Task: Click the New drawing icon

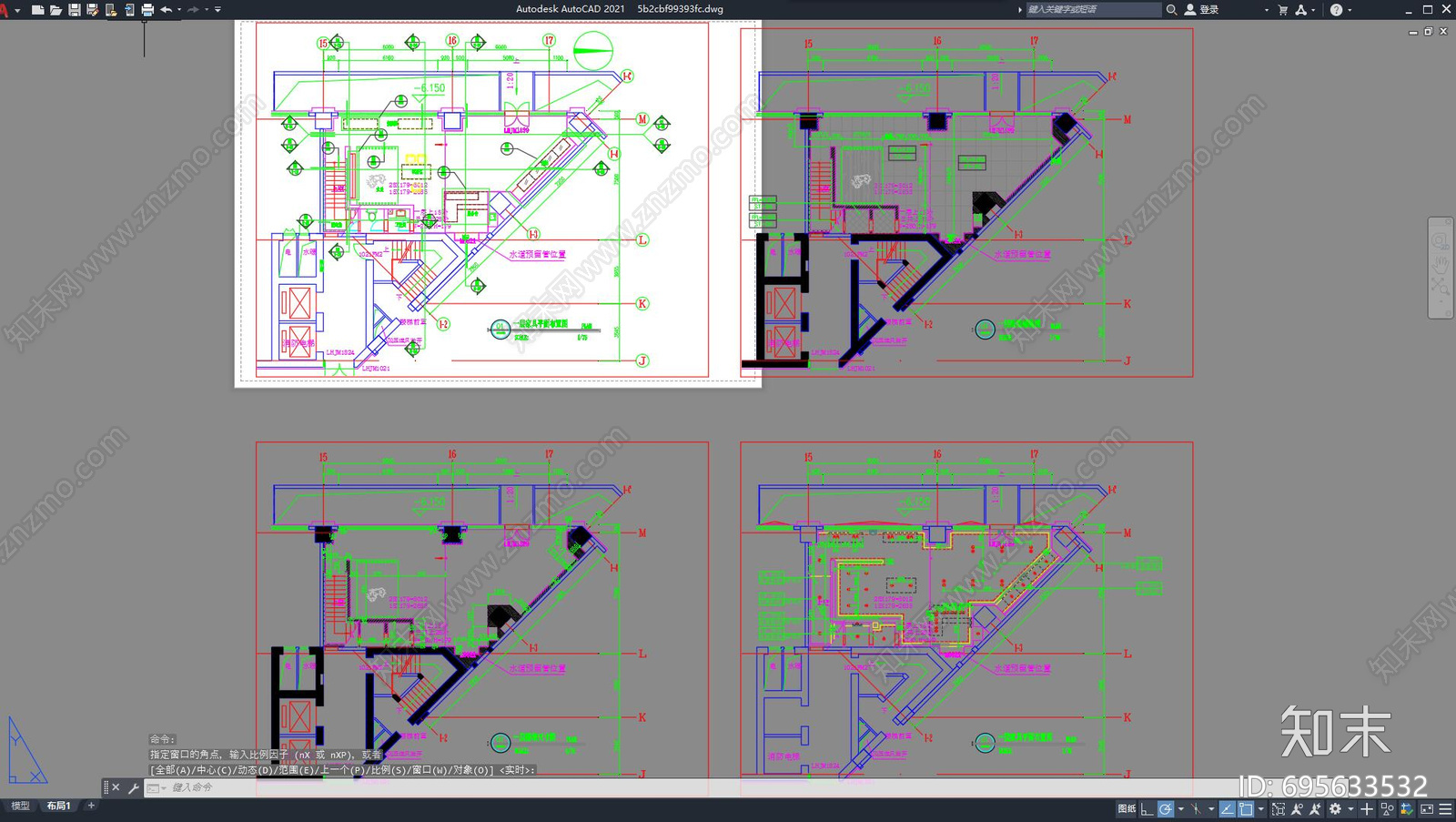Action: [37, 10]
